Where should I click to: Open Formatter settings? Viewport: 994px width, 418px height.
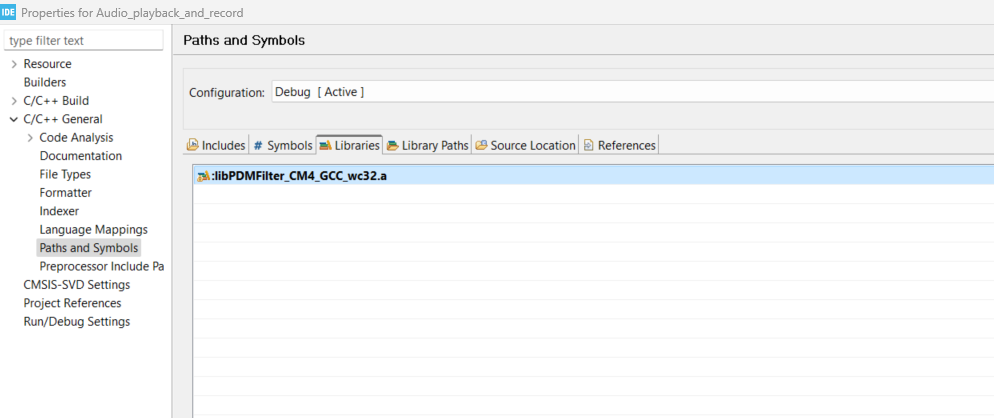[x=65, y=193]
